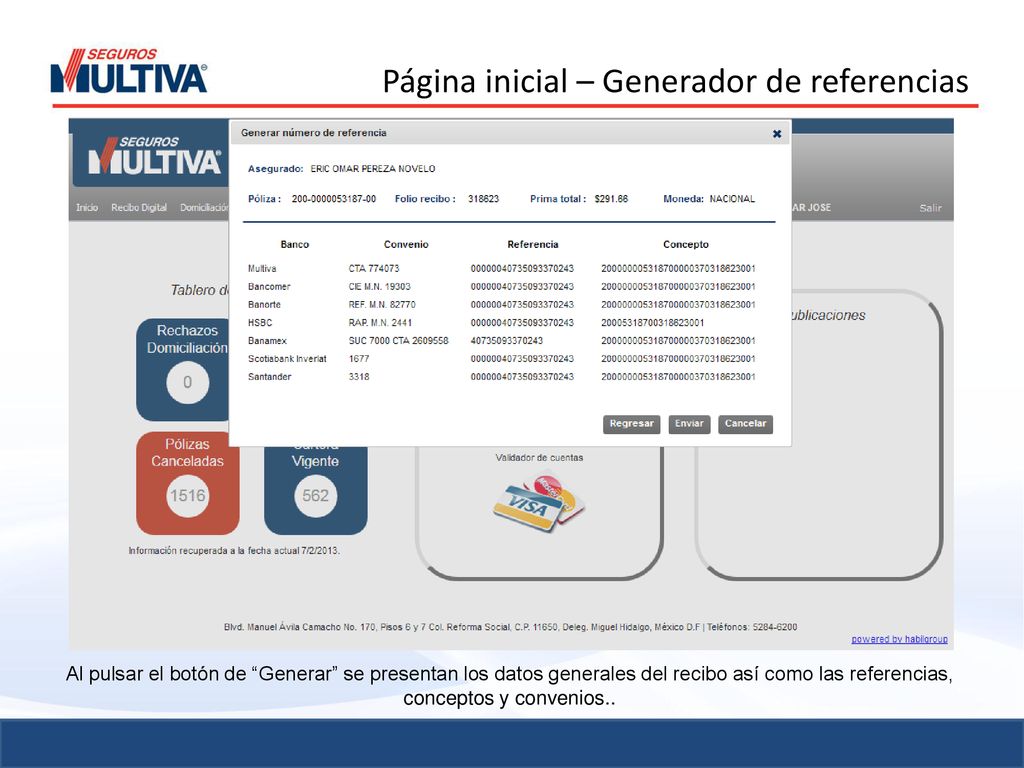This screenshot has width=1024, height=768.
Task: Click convenio CTA 774073
Action: coord(374,268)
